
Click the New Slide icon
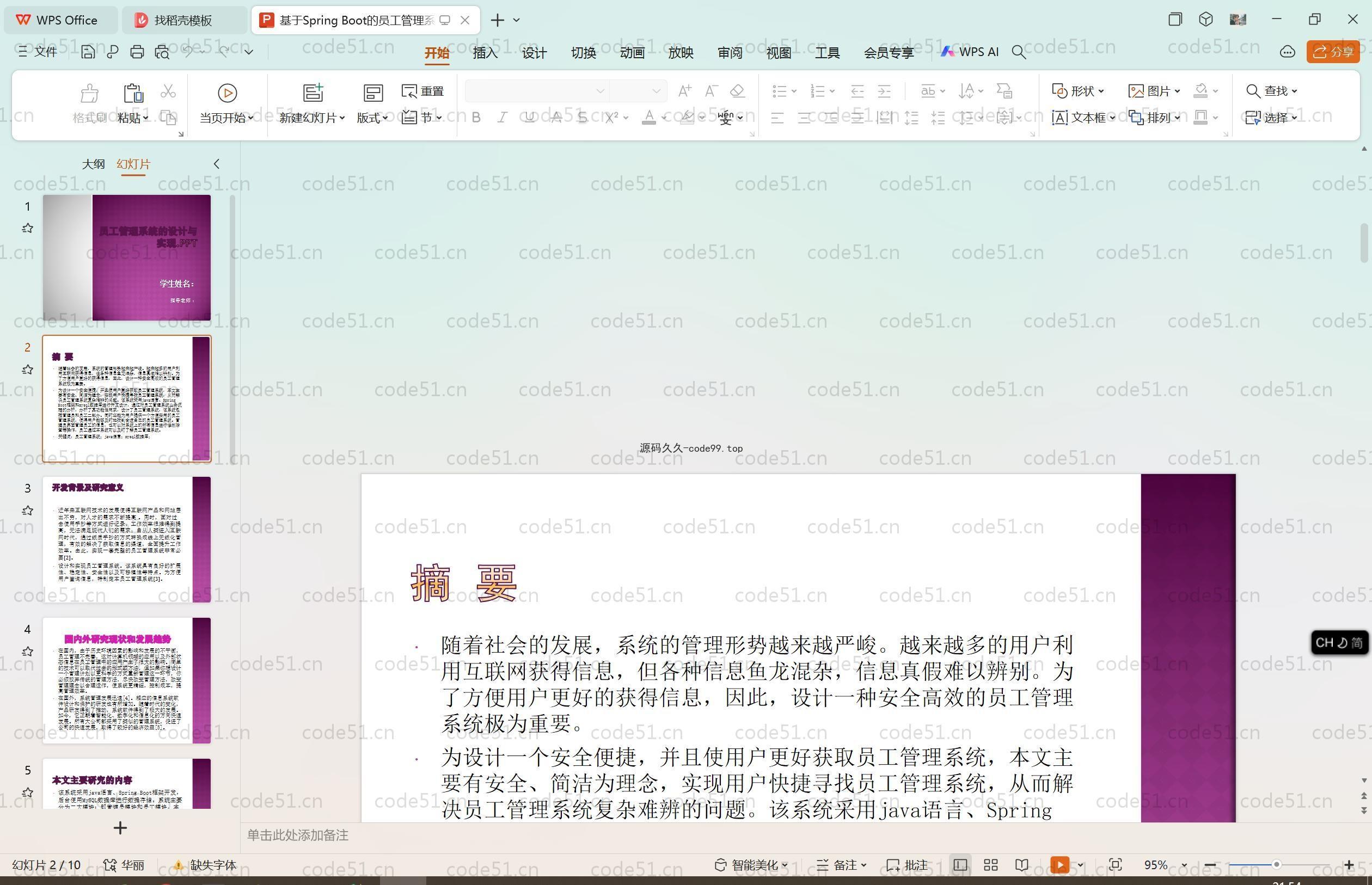coord(313,93)
